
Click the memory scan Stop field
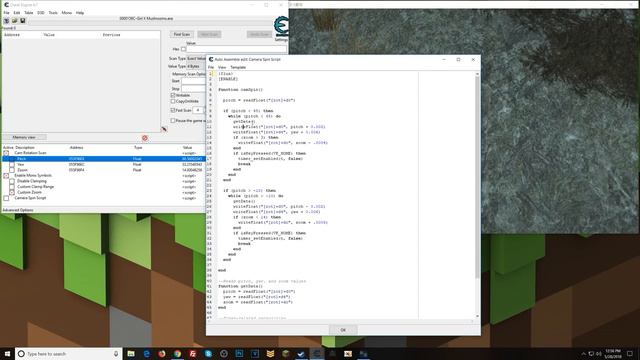193,88
